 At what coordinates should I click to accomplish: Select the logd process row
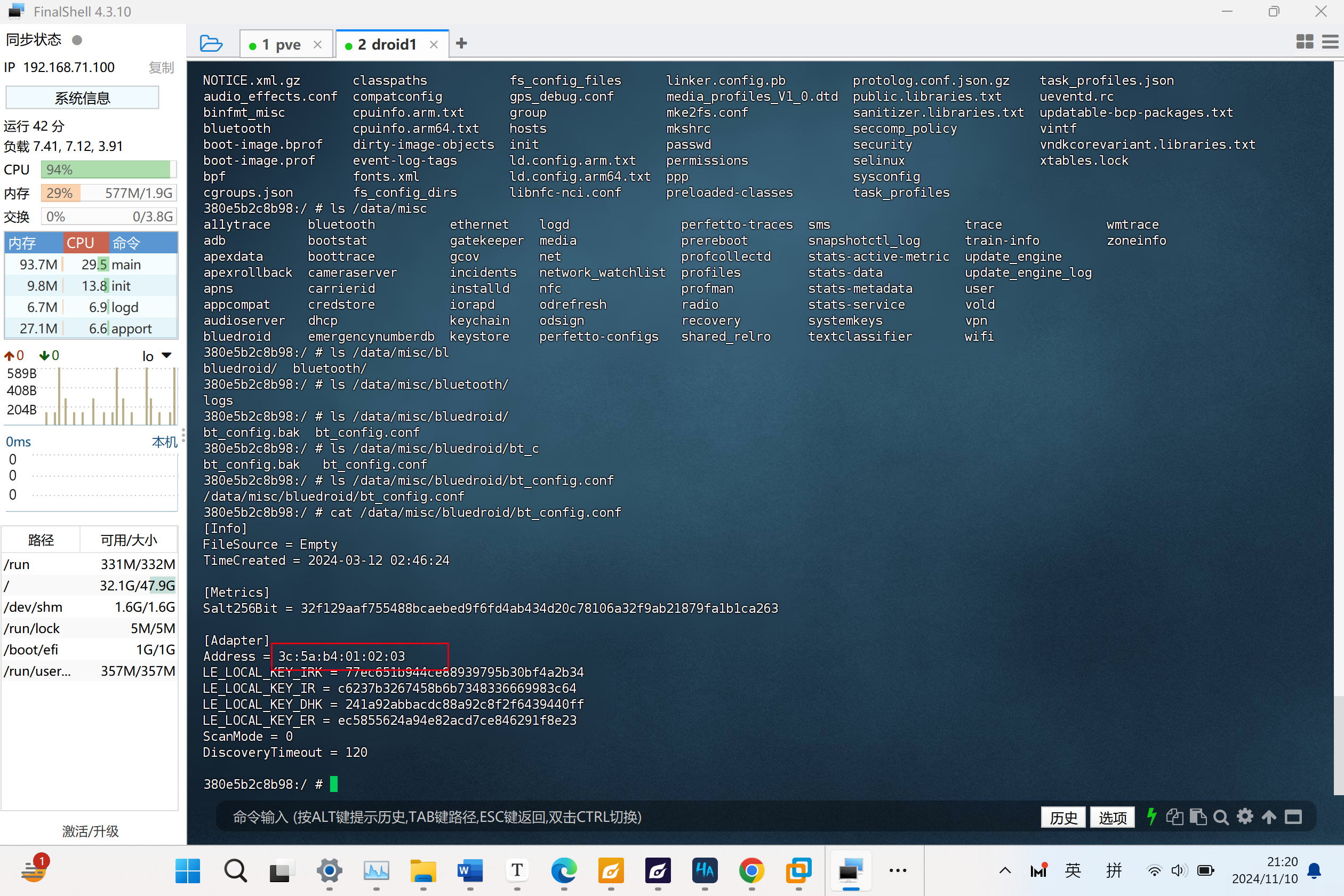pyautogui.click(x=91, y=307)
